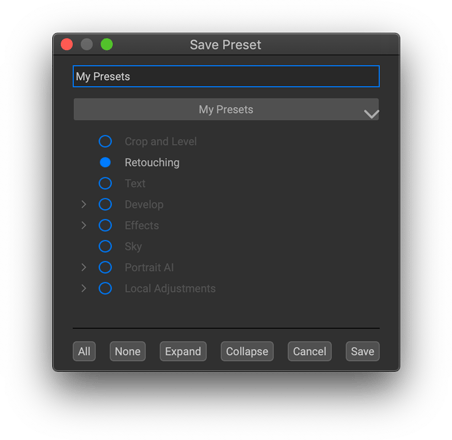Toggle the Local Adjustments circle
452x440 pixels.
pyautogui.click(x=105, y=288)
